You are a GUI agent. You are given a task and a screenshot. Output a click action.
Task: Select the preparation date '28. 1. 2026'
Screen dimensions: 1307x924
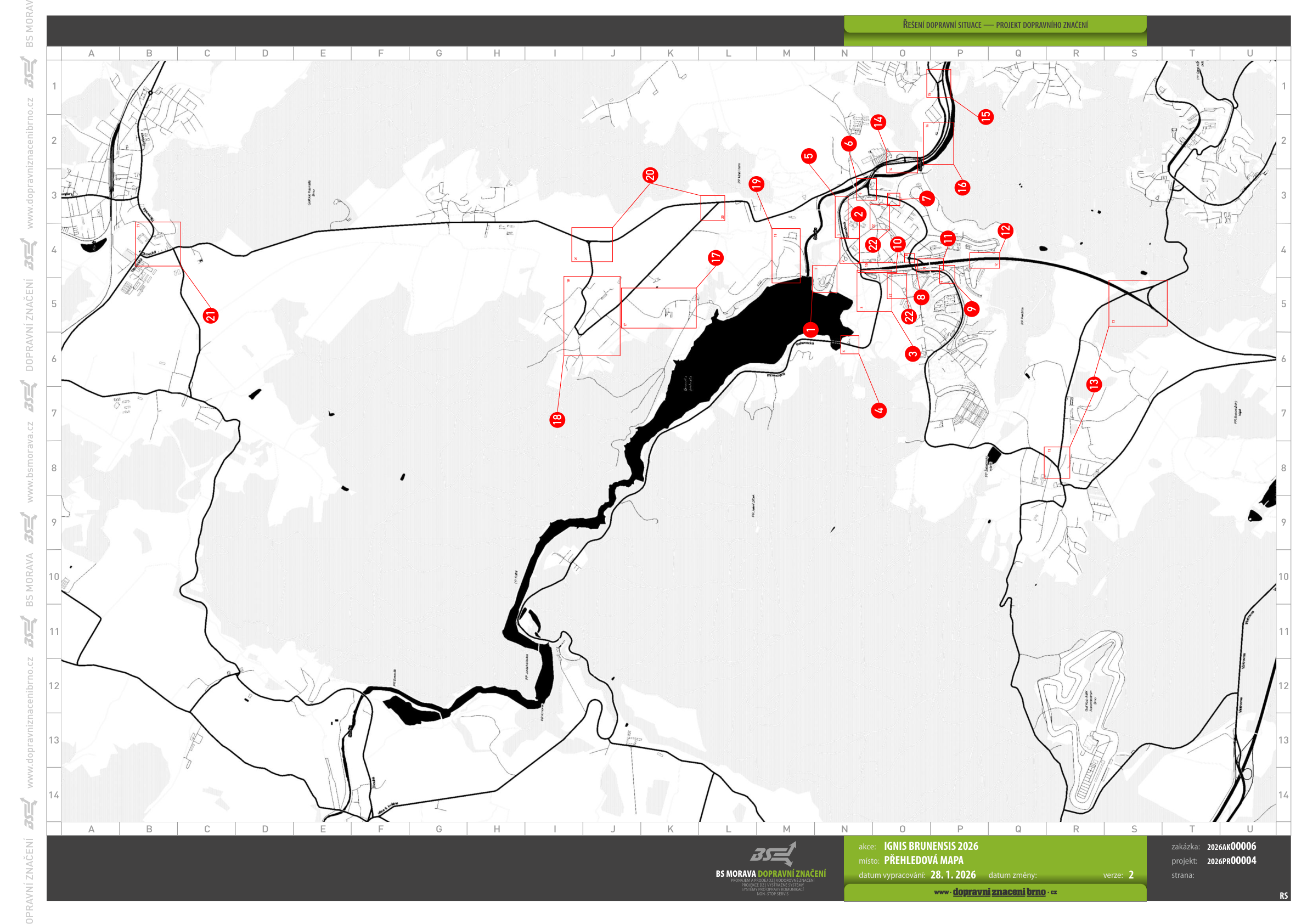tap(953, 875)
